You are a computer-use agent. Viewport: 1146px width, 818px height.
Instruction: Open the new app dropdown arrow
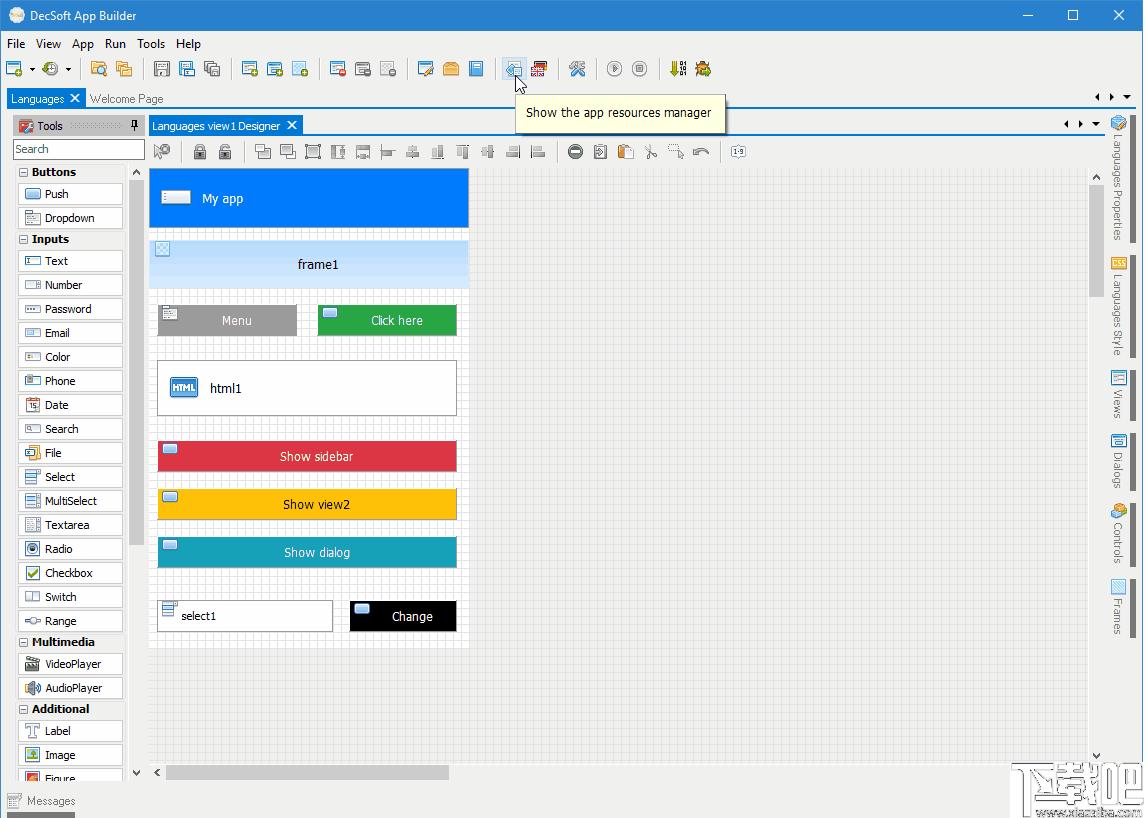click(32, 69)
